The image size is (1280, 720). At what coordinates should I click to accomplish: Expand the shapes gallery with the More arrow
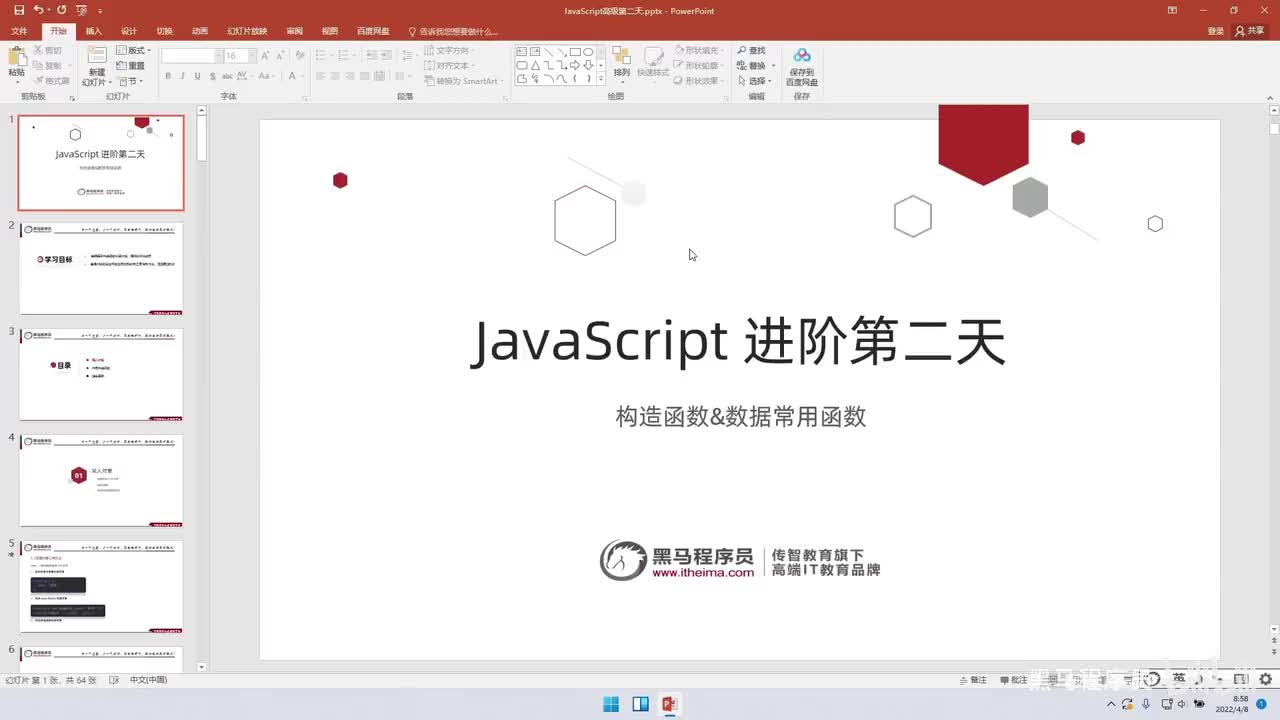(601, 78)
